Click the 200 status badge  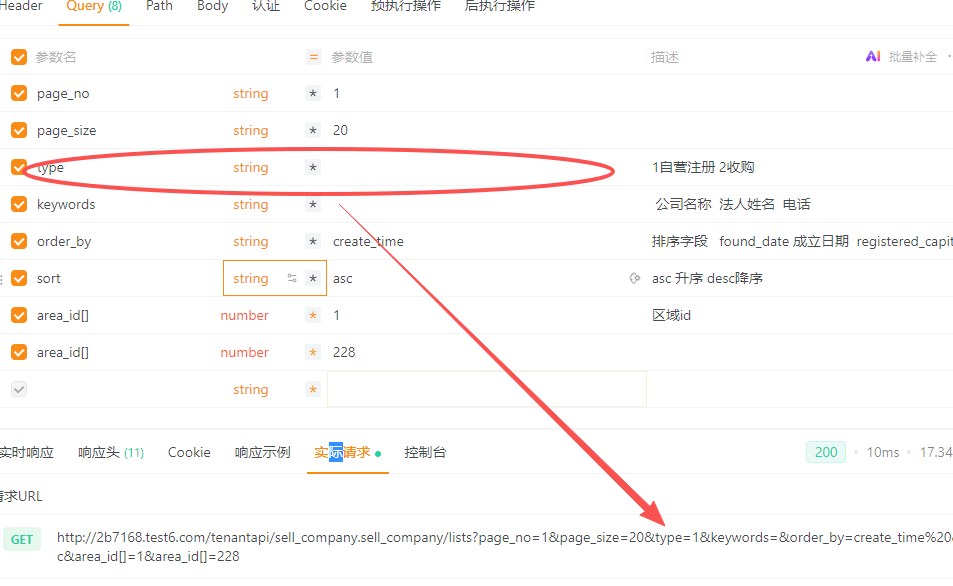coord(824,452)
